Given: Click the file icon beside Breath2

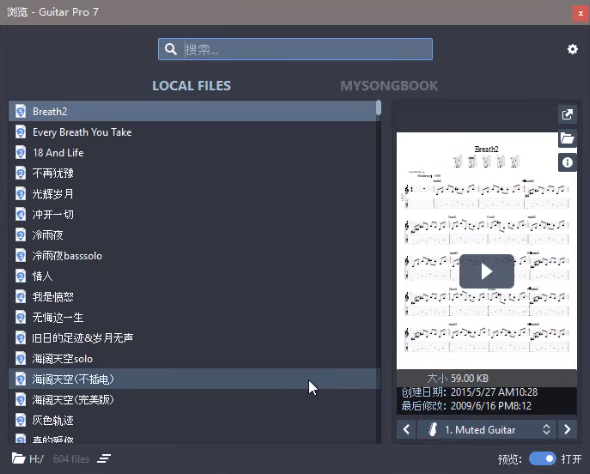Looking at the screenshot, I should (x=21, y=111).
